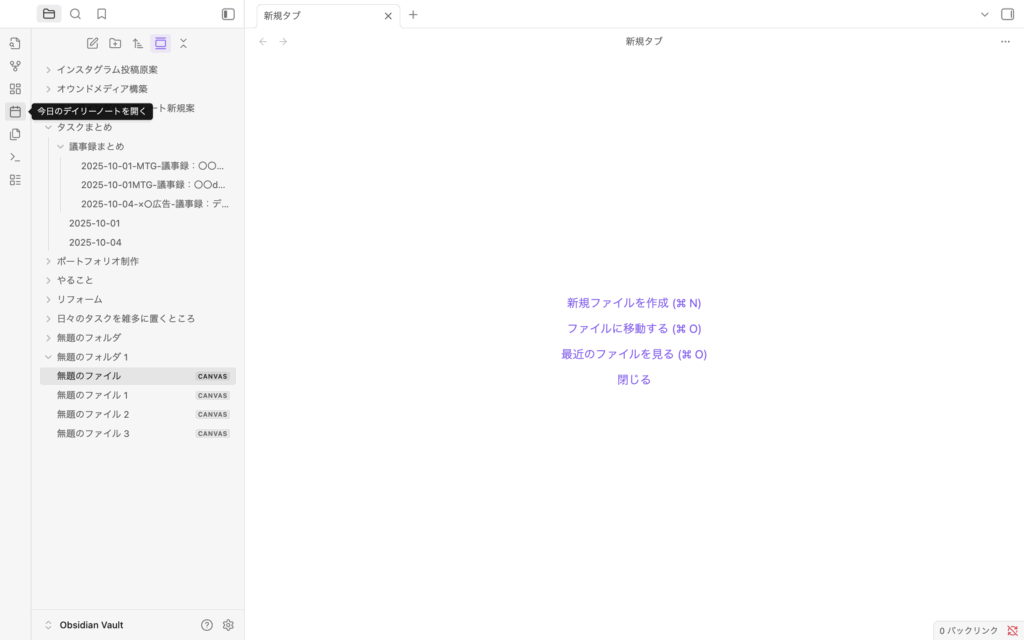Toggle the left sidebar panel

228,14
